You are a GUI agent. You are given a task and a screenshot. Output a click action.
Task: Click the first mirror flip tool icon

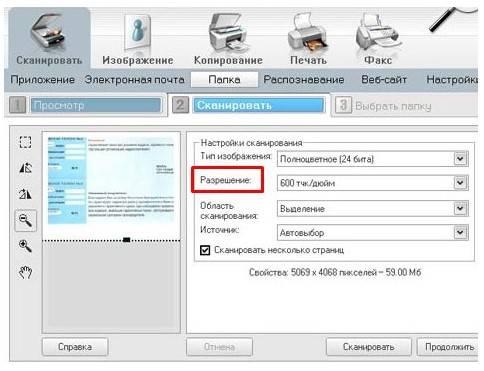pos(25,168)
